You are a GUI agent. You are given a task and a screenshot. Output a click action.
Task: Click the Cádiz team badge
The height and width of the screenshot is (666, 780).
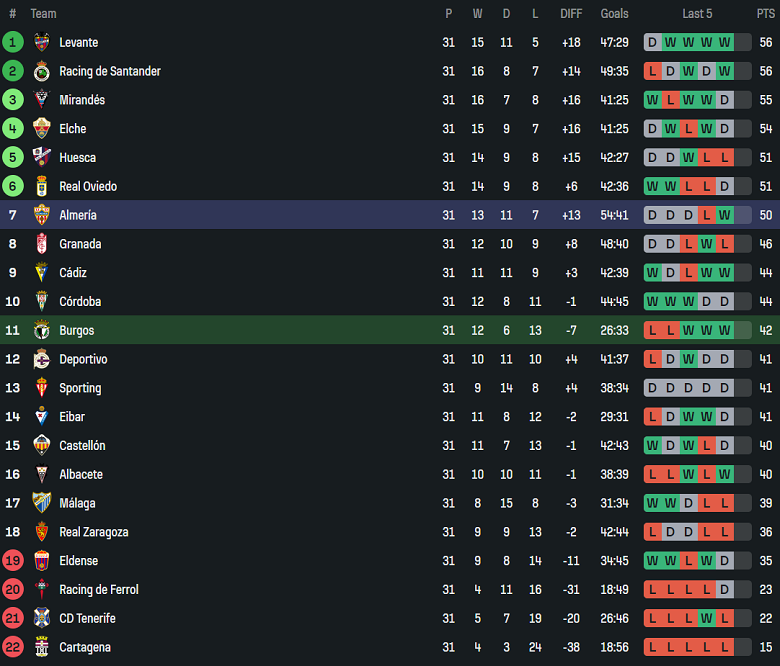(x=42, y=273)
